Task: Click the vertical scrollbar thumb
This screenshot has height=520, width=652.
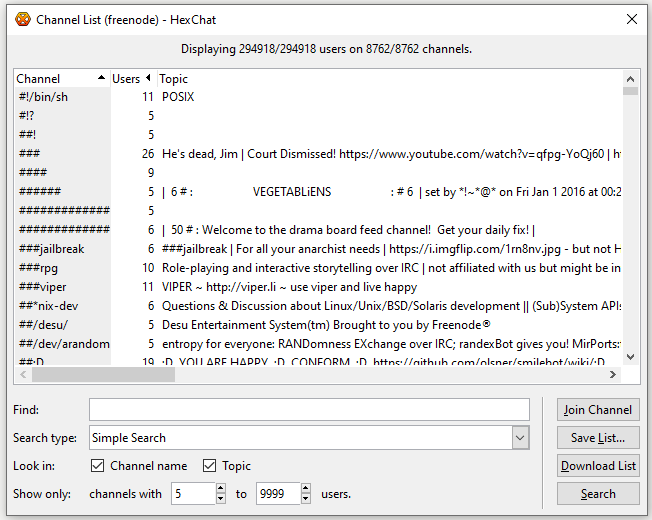Action: (630, 91)
